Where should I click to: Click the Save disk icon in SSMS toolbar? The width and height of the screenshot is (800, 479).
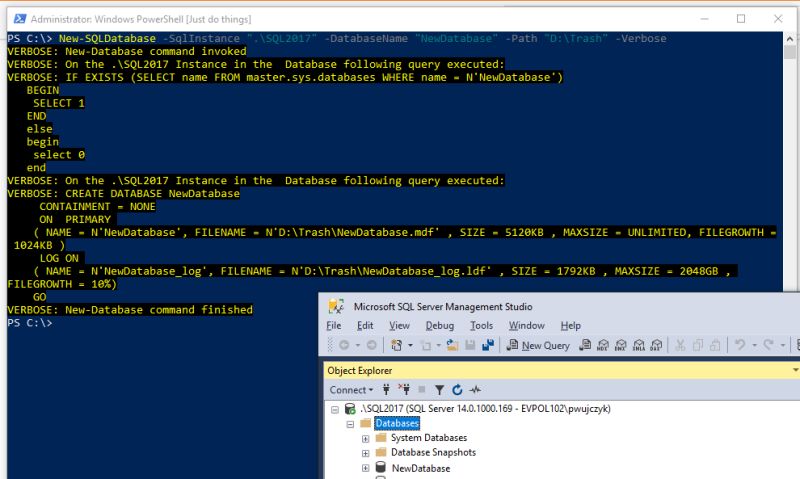(470, 345)
